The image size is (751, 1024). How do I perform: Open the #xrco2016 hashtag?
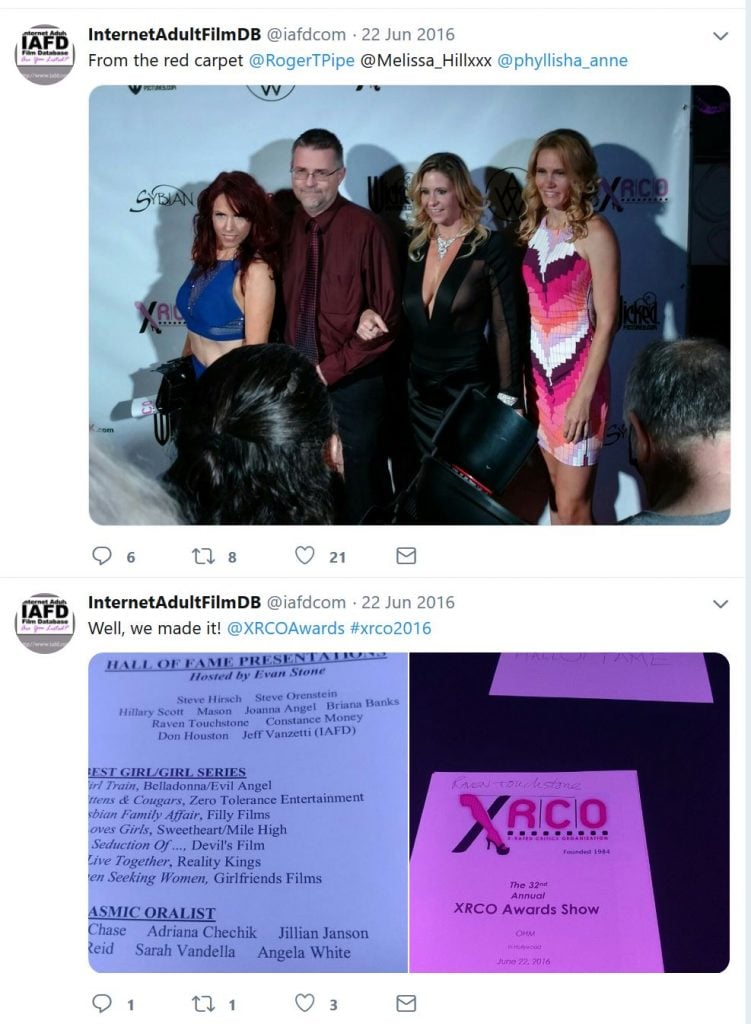coord(391,628)
